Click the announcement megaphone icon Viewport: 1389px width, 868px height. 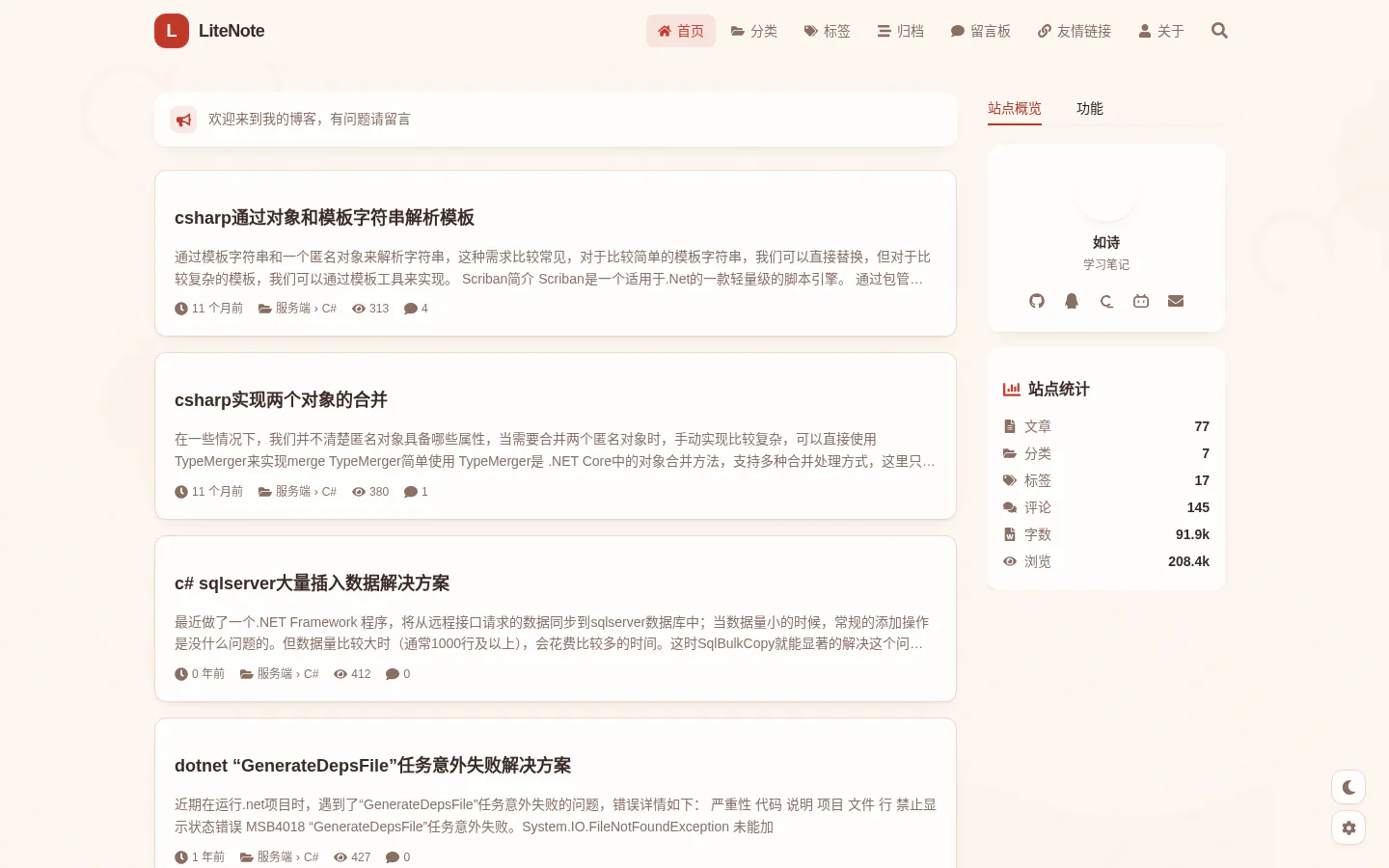coord(183,120)
